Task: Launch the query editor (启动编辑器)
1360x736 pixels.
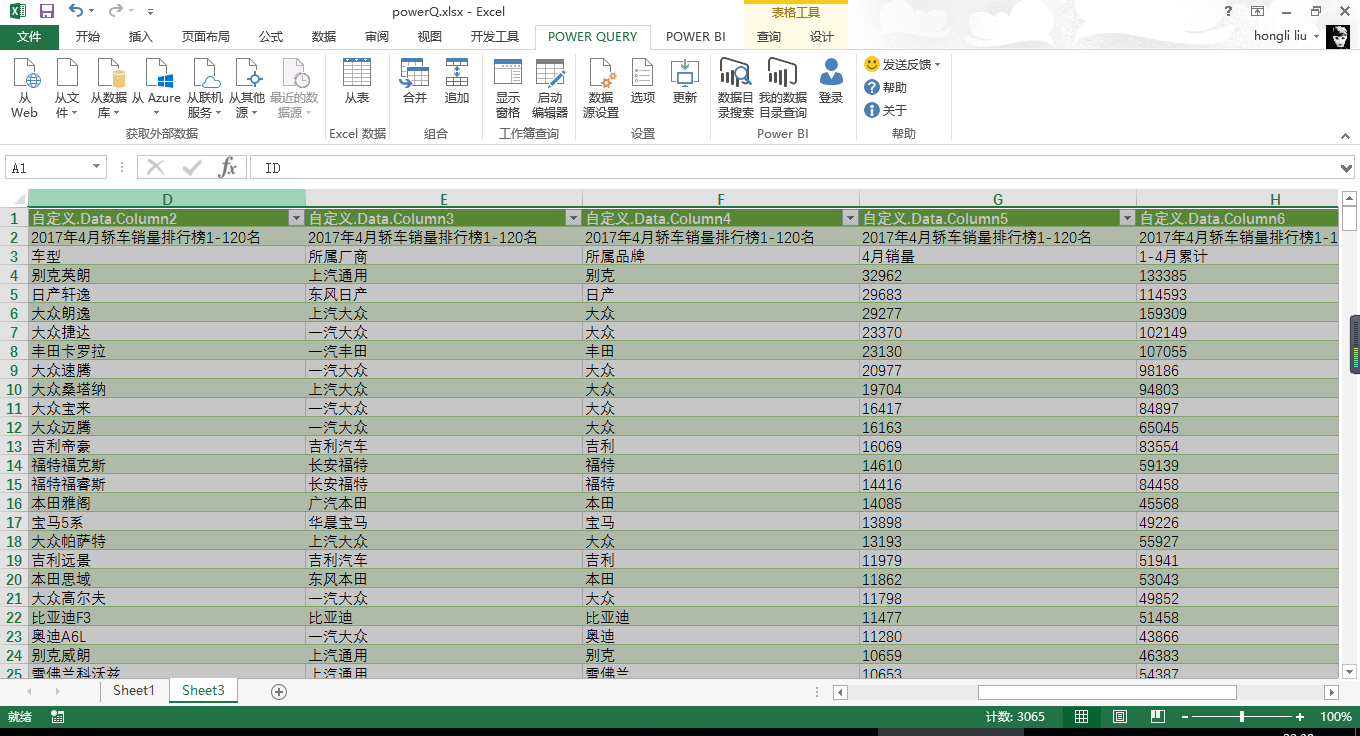Action: 550,88
